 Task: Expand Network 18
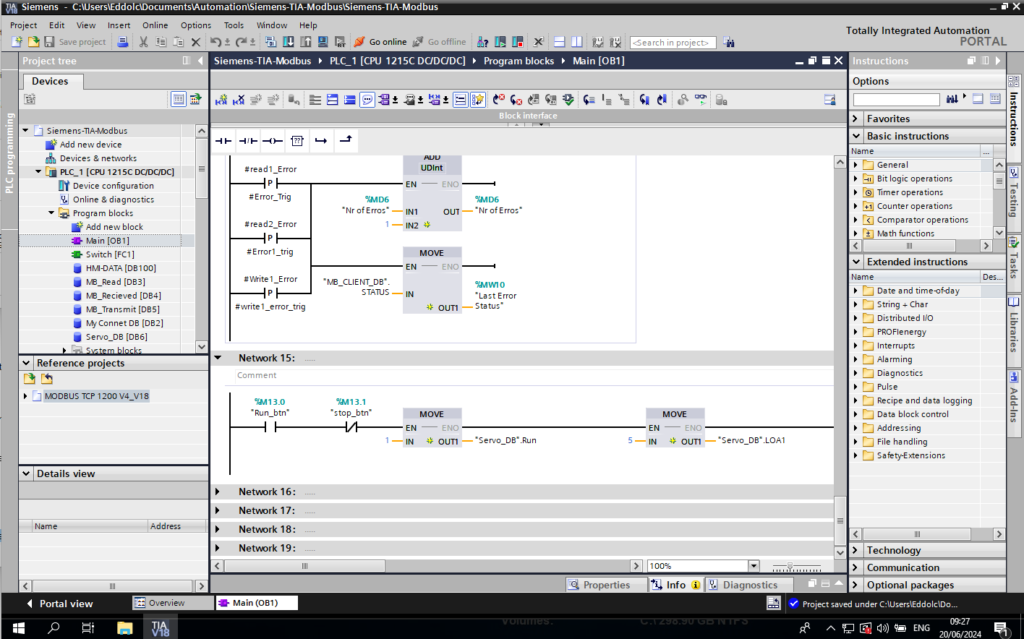coord(218,529)
